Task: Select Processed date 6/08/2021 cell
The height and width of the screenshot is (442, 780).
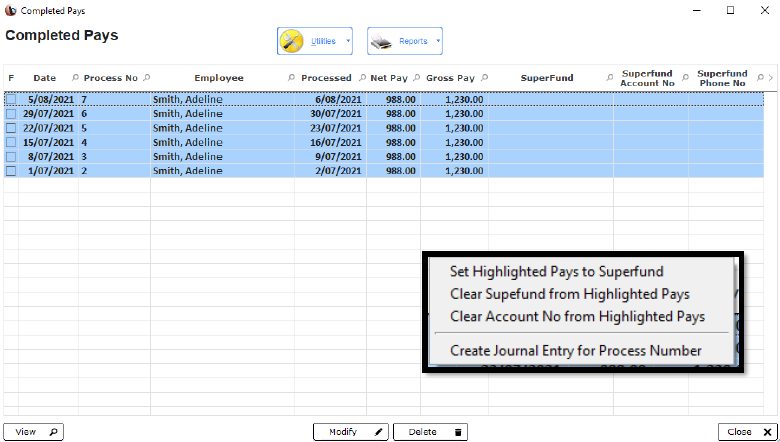Action: point(330,99)
